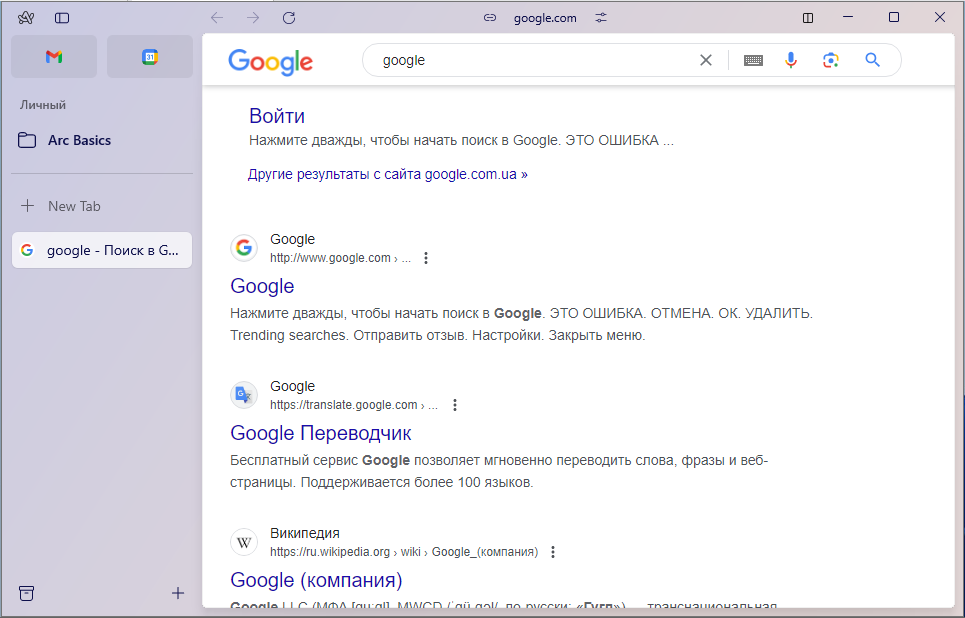Toggle the sidebar with the panel icon
Screen dimensions: 965x618
pyautogui.click(x=62, y=18)
